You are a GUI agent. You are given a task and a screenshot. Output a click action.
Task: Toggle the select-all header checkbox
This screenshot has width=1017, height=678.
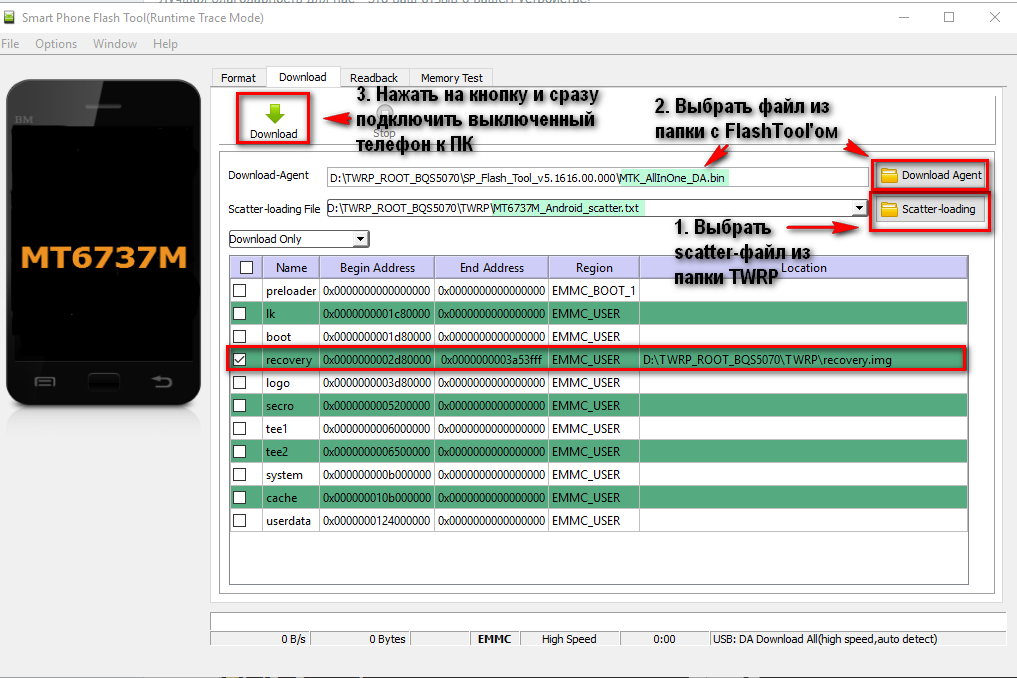[246, 267]
